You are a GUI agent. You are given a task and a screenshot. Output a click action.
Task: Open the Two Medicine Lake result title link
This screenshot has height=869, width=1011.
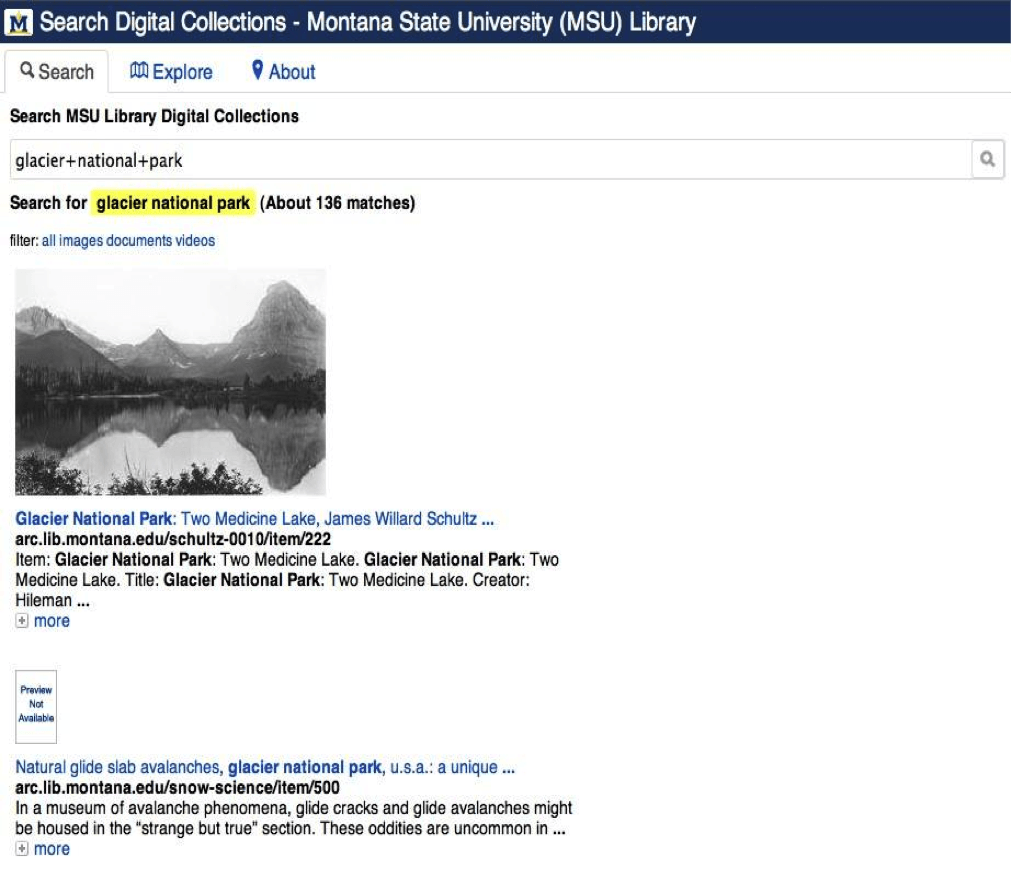(254, 519)
